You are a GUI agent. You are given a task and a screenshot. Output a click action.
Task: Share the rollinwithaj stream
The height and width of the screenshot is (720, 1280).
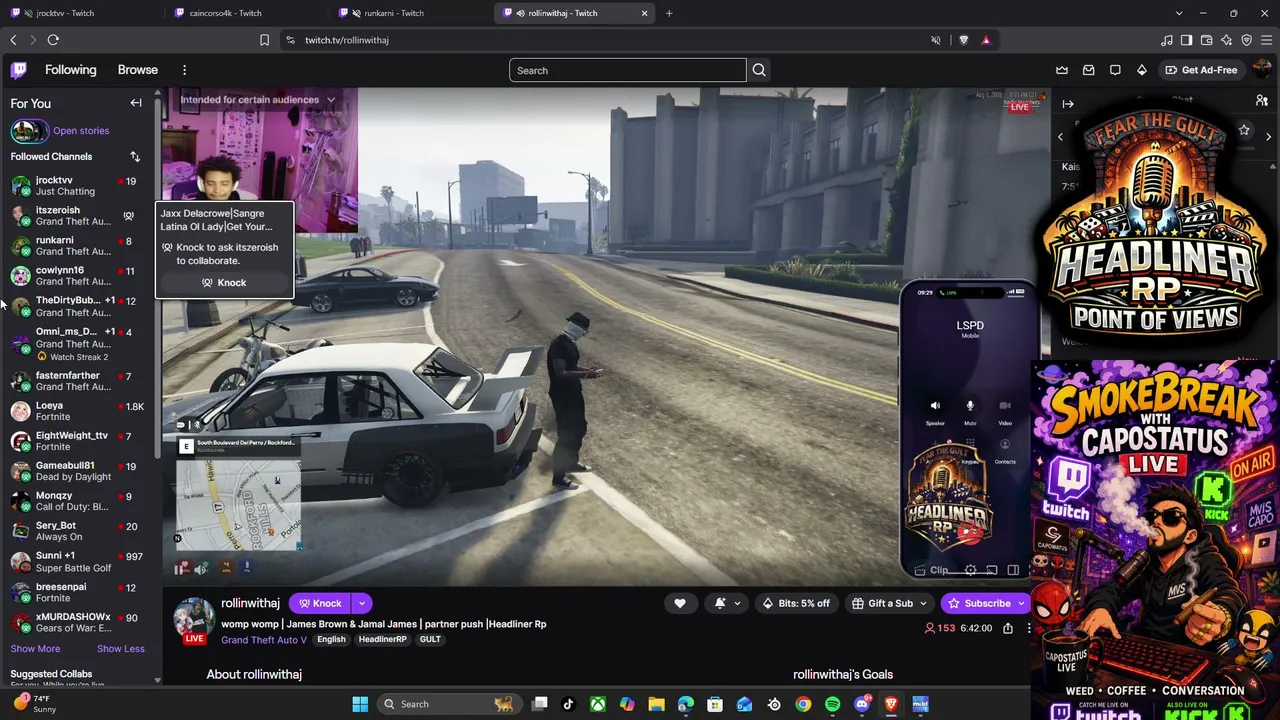coord(1008,628)
